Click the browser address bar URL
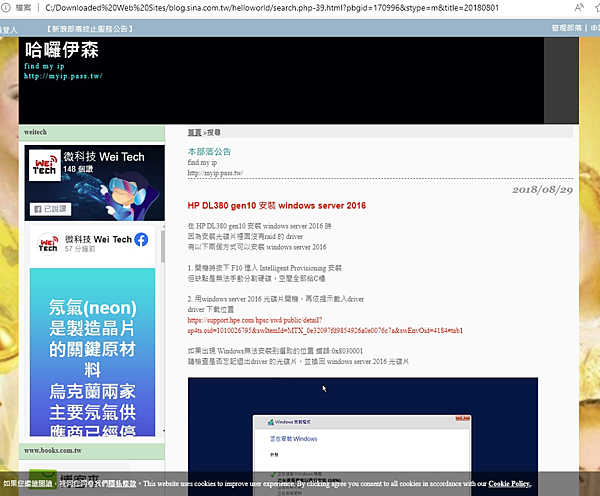 tap(272, 8)
